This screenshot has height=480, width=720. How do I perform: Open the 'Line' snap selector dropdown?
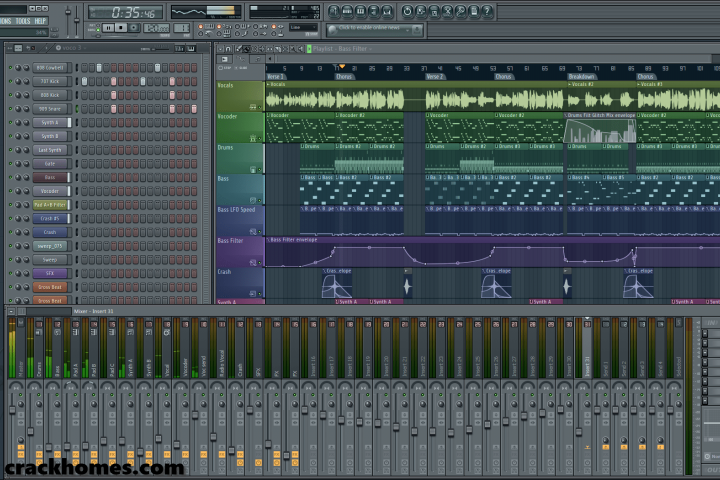[303, 28]
